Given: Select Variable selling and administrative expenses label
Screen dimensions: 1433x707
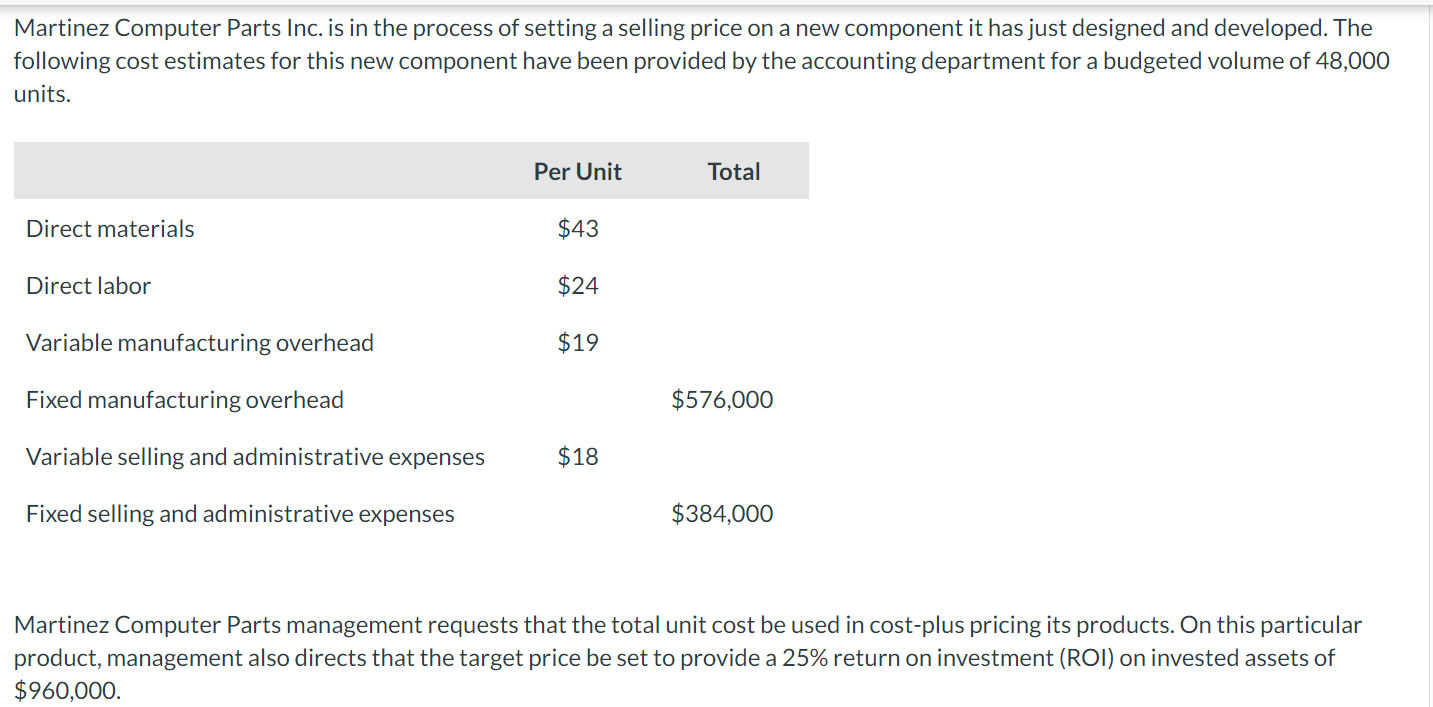Looking at the screenshot, I should pos(255,457).
